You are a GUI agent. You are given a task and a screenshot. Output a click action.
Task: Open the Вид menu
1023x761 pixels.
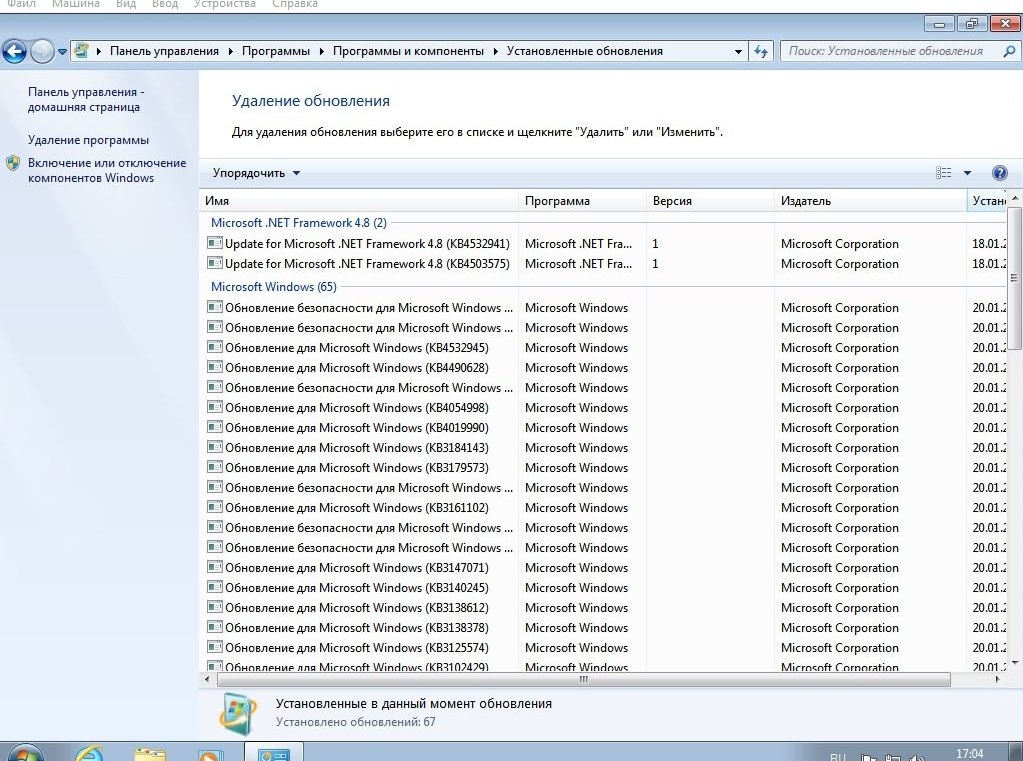[126, 4]
